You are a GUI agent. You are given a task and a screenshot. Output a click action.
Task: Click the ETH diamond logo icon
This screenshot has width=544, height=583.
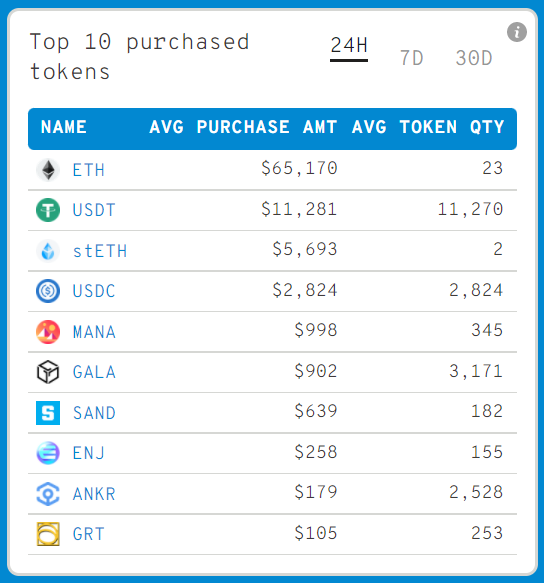pyautogui.click(x=48, y=170)
